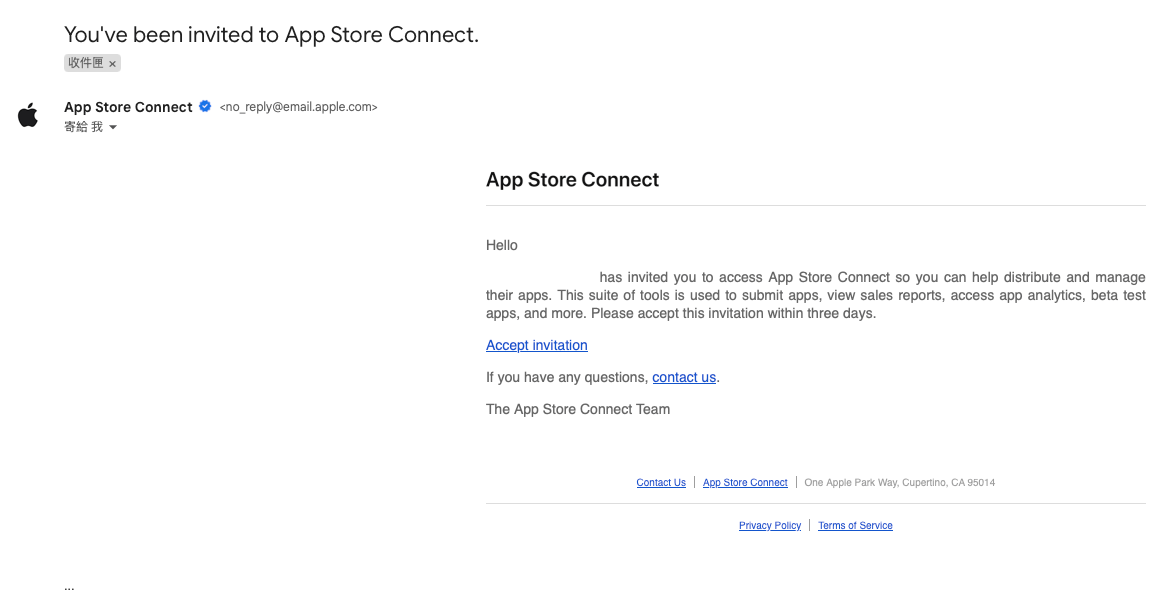
Task: Click the App Store Connect email heading
Action: 572,180
